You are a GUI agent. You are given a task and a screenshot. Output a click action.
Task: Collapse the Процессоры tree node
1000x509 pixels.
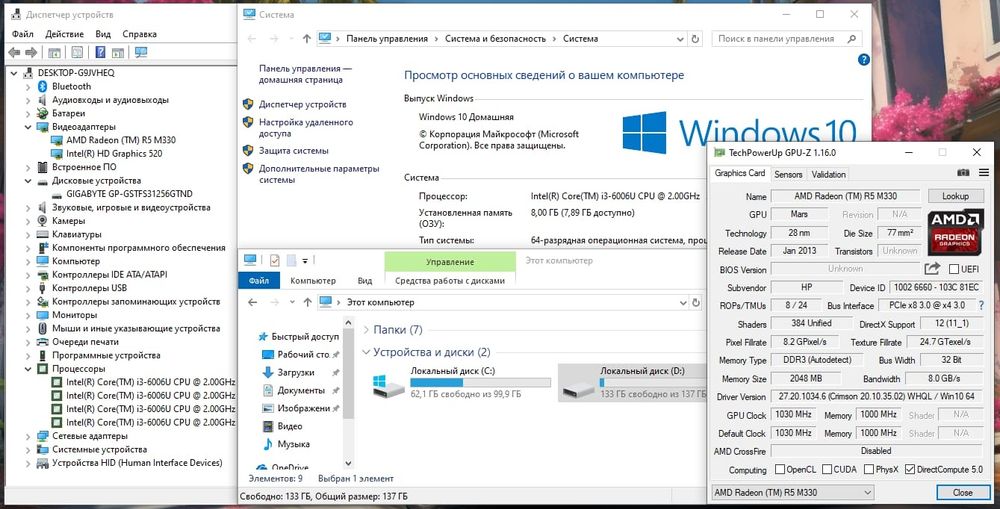[x=28, y=369]
